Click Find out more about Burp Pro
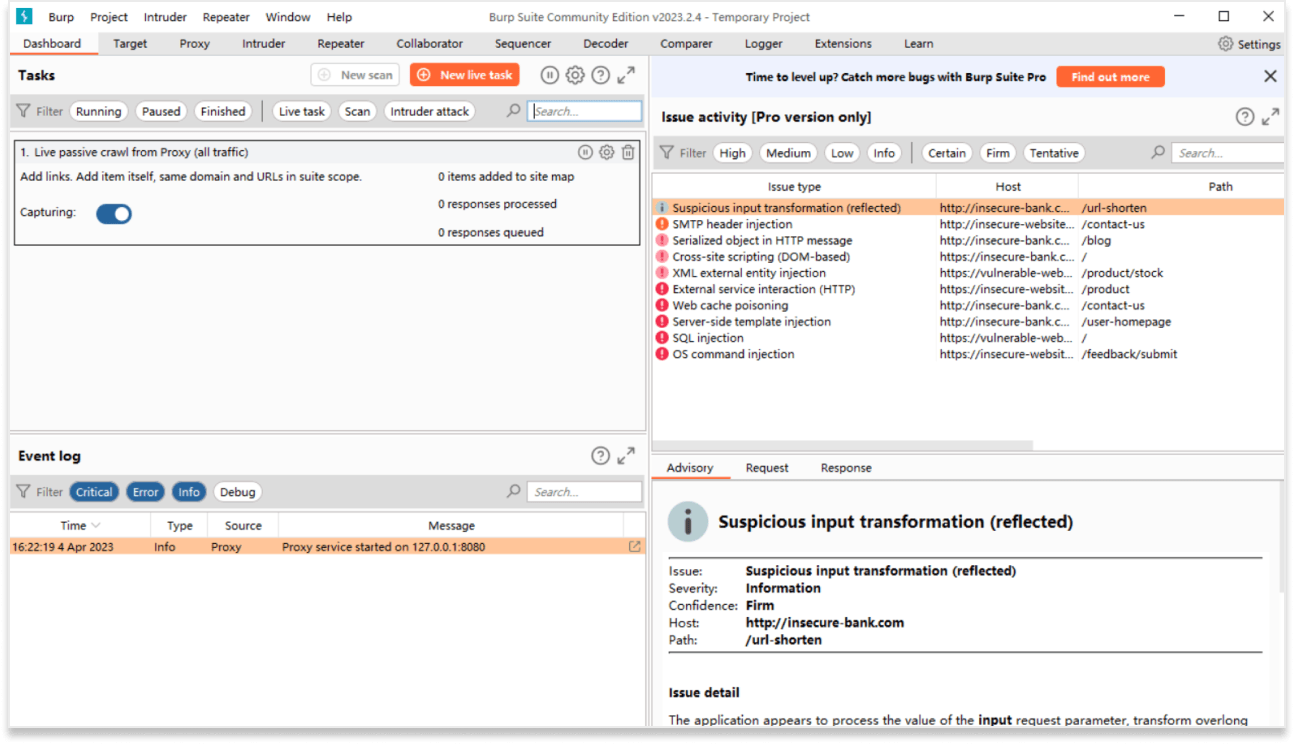Screen dimensions: 1294x744 point(1110,77)
